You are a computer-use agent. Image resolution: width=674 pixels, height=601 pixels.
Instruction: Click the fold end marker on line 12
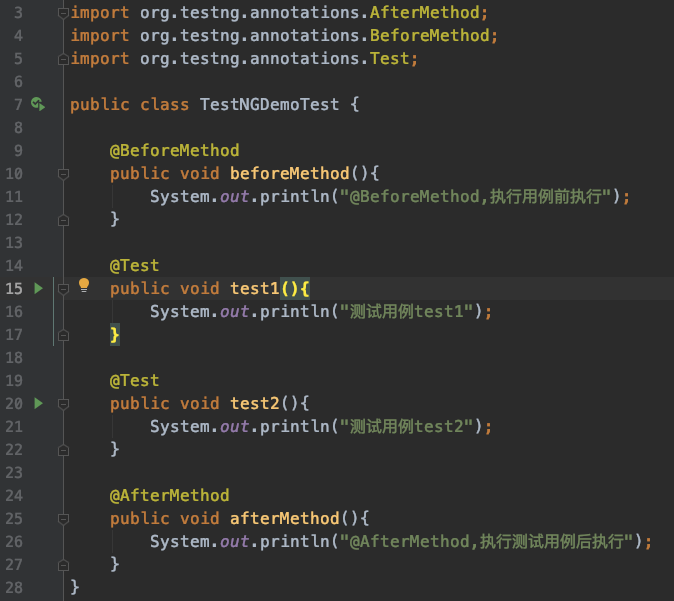point(63,221)
